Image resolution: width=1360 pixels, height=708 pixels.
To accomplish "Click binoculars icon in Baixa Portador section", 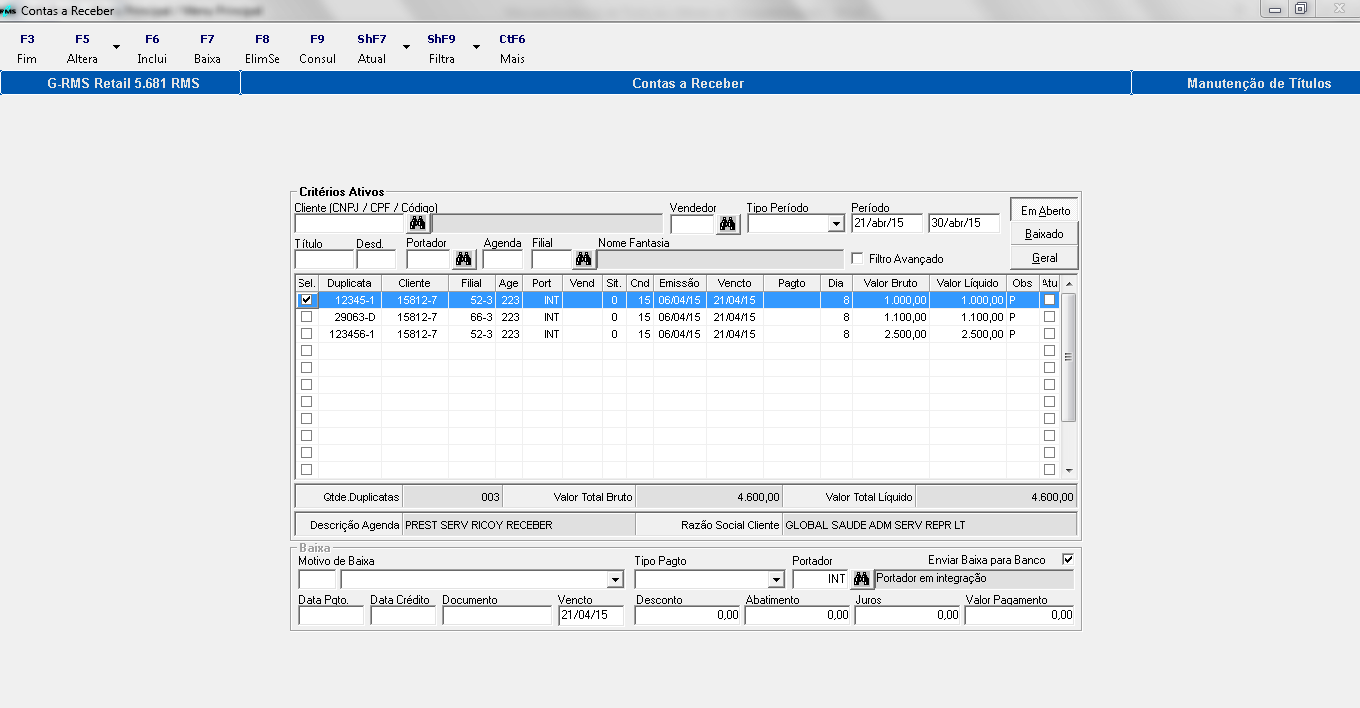I will point(860,579).
